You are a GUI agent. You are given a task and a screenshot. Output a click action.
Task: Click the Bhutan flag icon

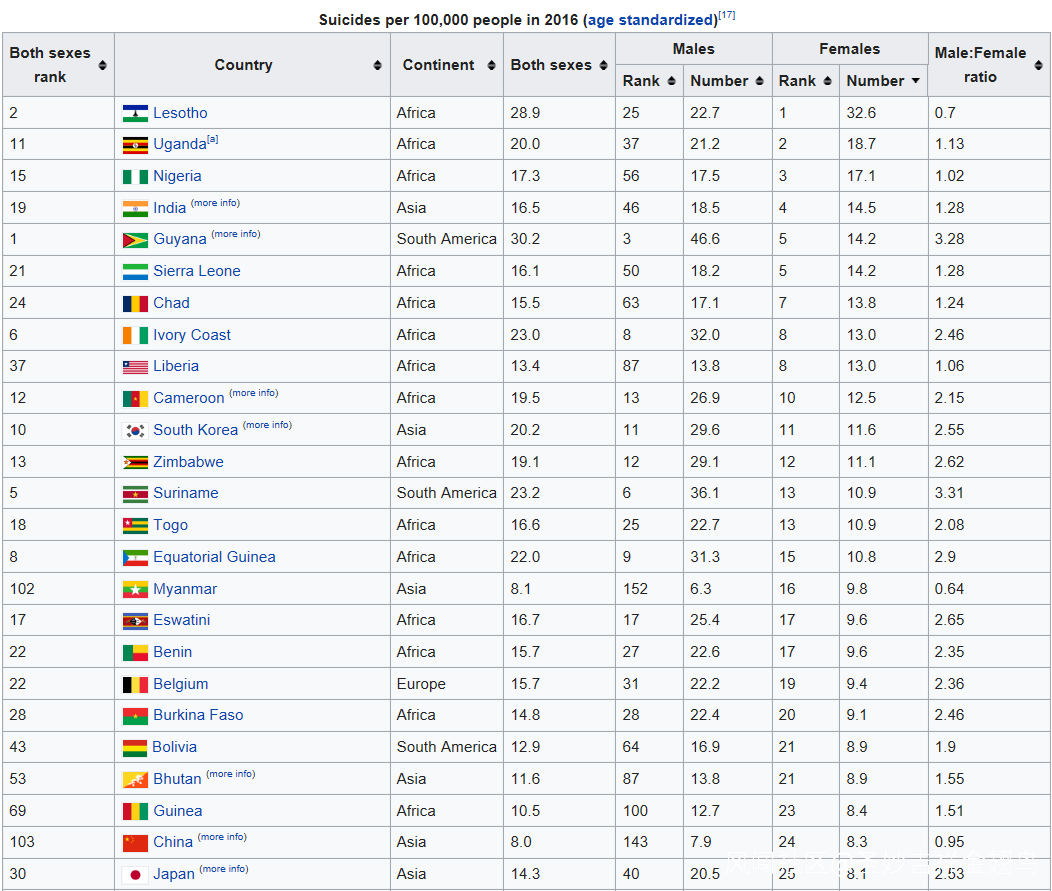(135, 779)
